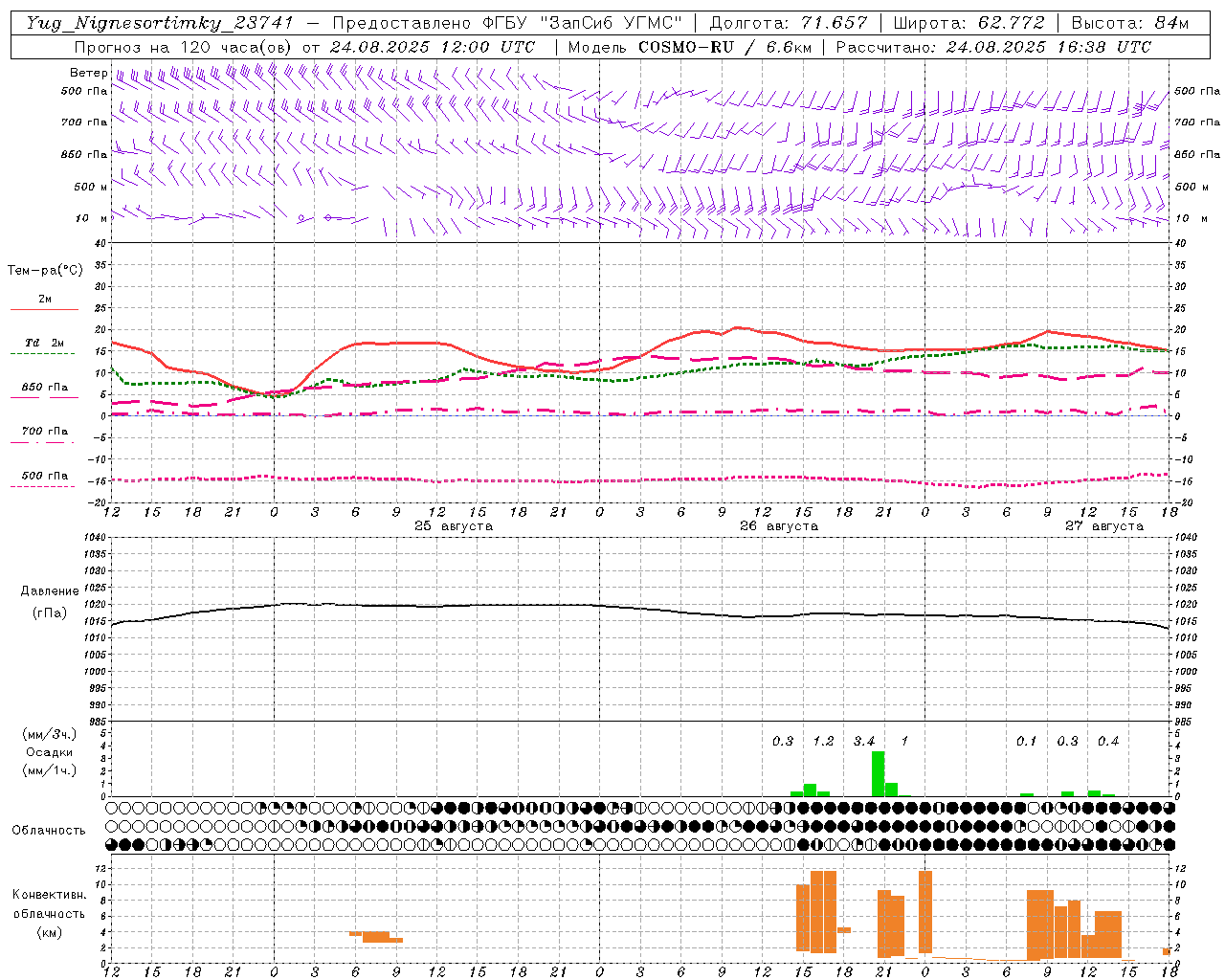
Task: Click the orange convective bar on 25 августа
Action: coord(376,936)
